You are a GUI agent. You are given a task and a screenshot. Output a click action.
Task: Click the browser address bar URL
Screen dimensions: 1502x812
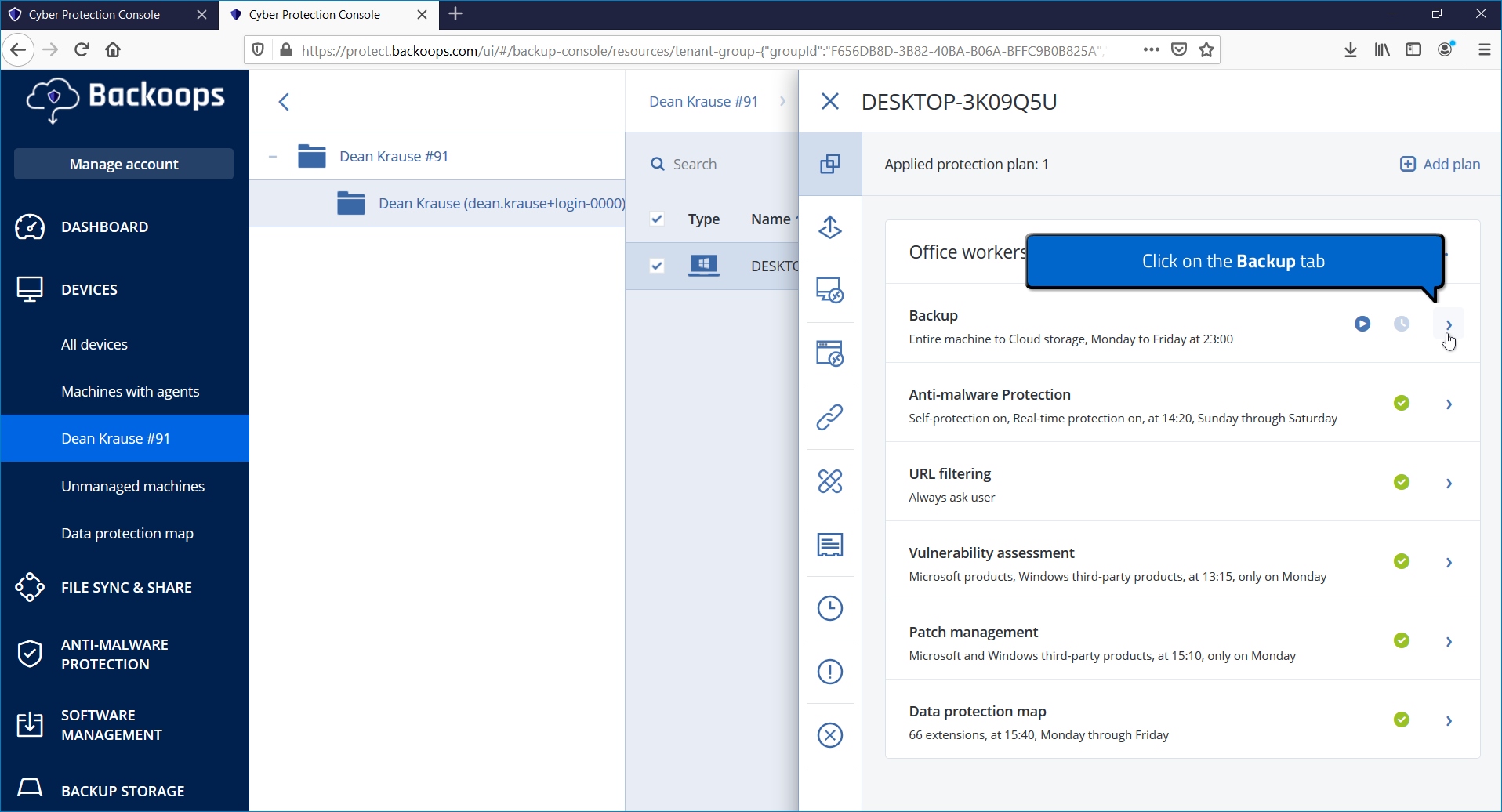pyautogui.click(x=702, y=50)
